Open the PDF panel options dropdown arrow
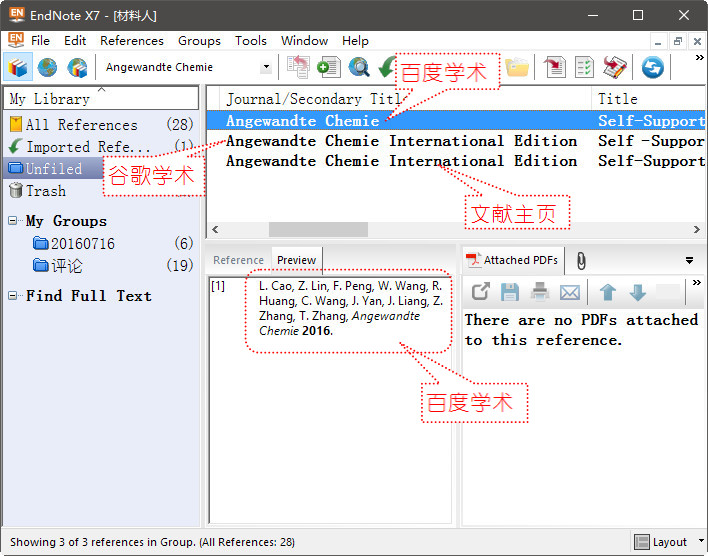 coord(689,261)
